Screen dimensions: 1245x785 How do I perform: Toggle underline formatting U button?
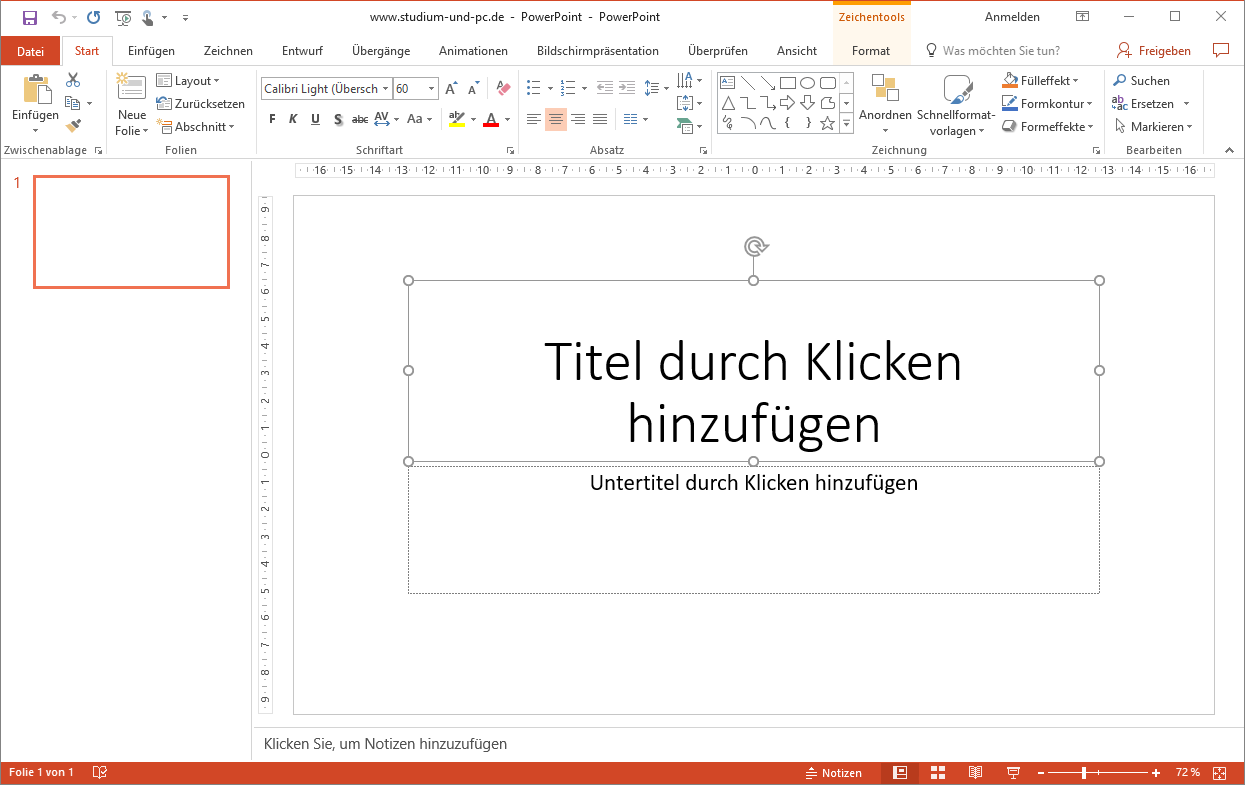315,119
